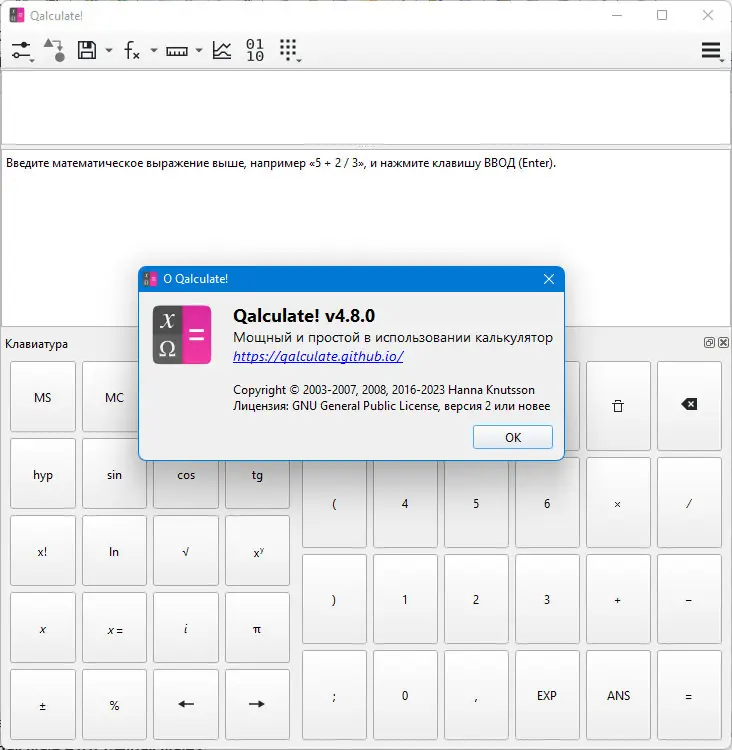Click the EXP key
This screenshot has height=750, width=732.
click(547, 695)
